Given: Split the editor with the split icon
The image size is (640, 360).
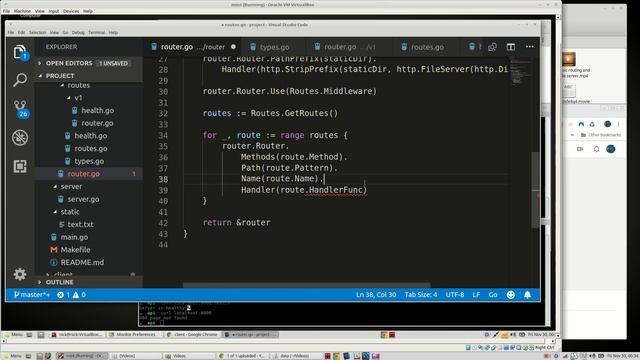Looking at the screenshot, I should 511,47.
